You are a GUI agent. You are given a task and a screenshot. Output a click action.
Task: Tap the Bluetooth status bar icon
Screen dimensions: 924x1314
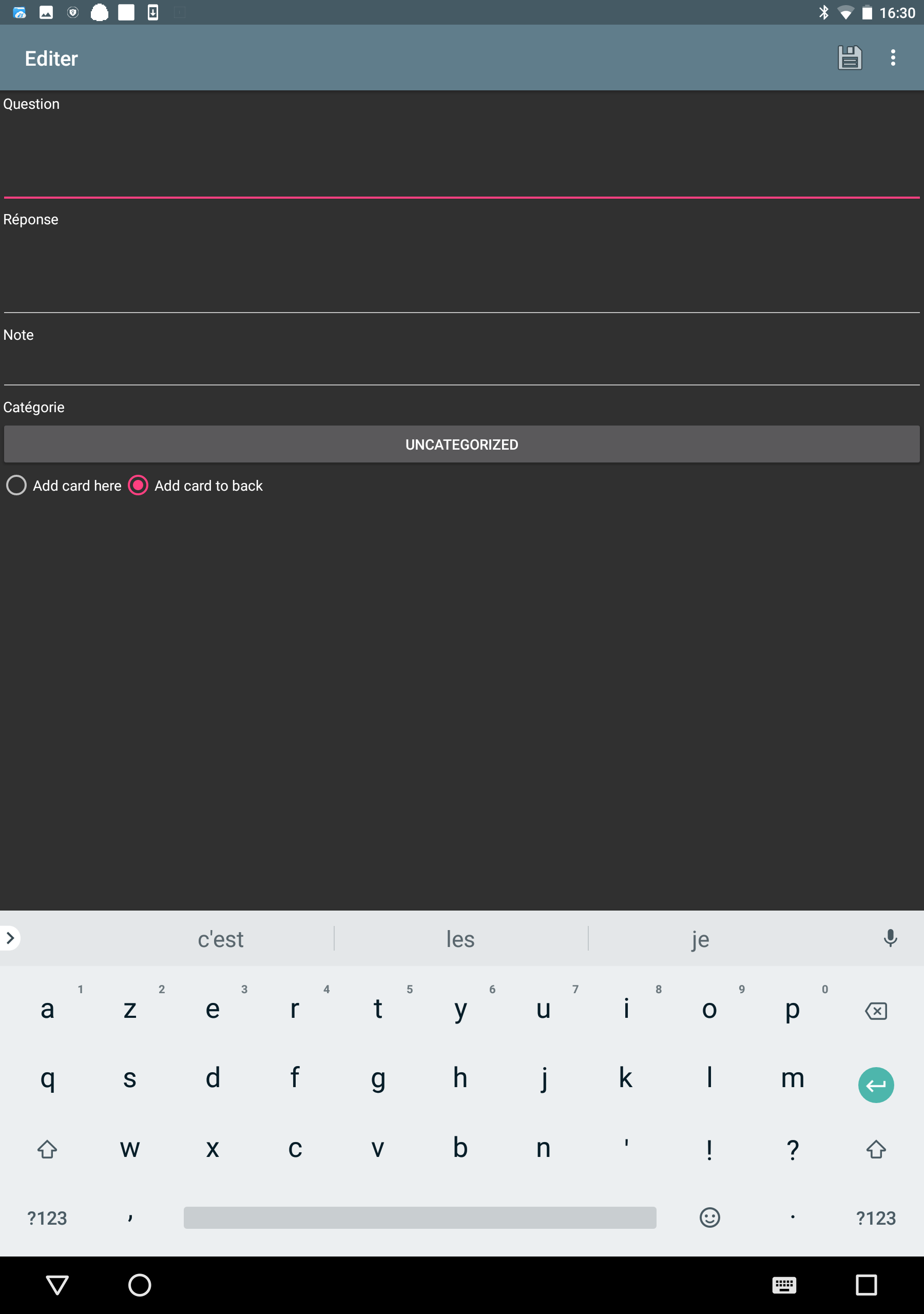click(x=823, y=12)
